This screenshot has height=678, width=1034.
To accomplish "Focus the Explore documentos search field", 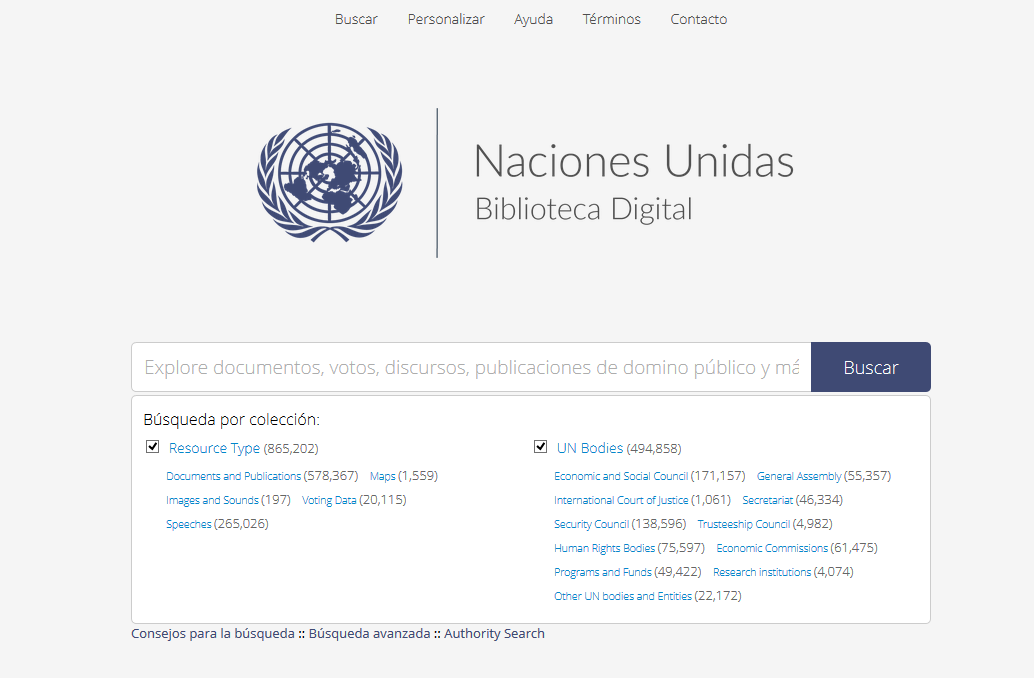I will pos(471,367).
